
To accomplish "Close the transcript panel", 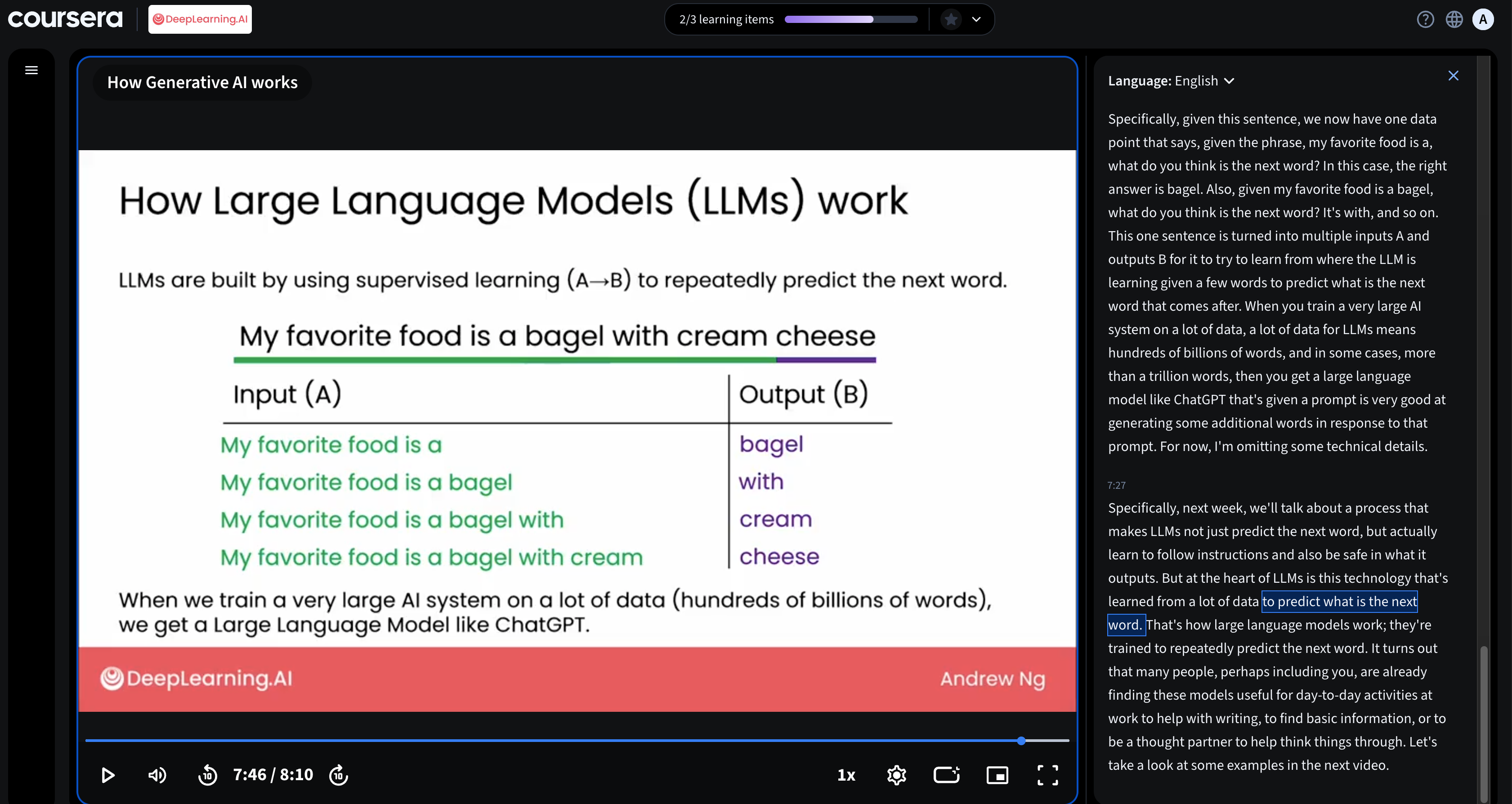I will (x=1453, y=76).
